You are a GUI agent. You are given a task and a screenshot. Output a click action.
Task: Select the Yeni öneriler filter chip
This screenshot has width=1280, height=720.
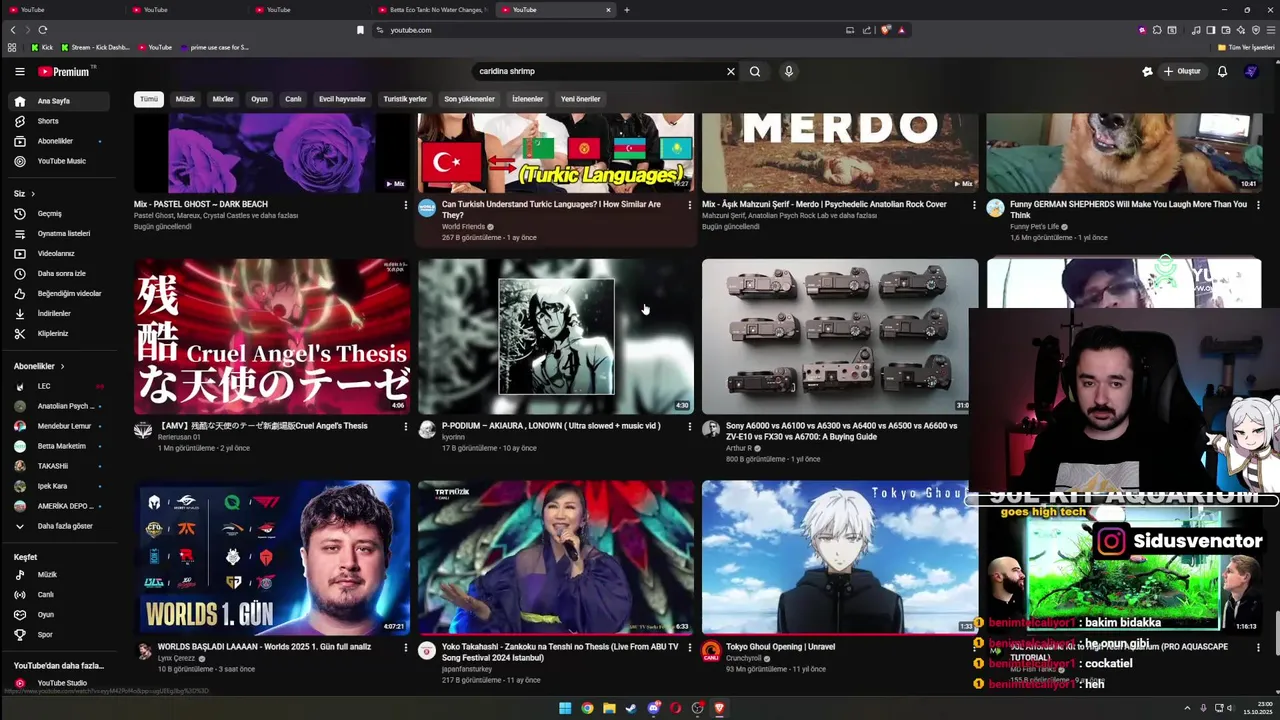[x=581, y=99]
